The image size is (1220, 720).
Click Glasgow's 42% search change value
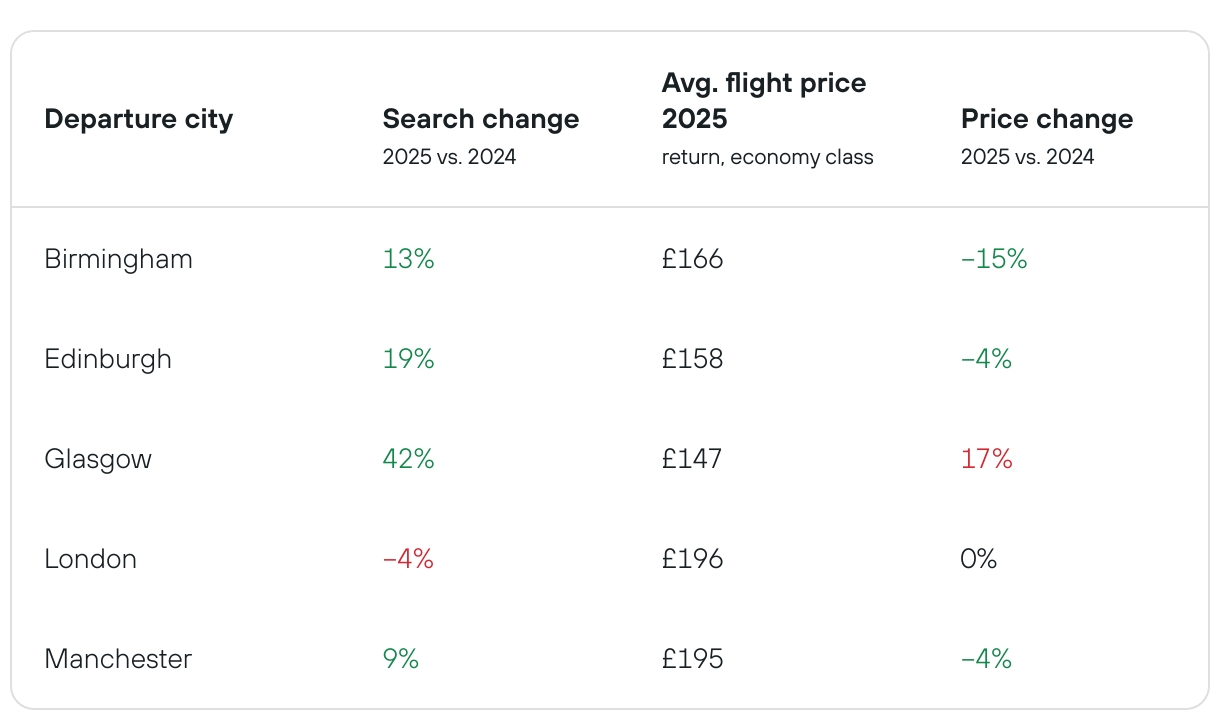tap(408, 459)
